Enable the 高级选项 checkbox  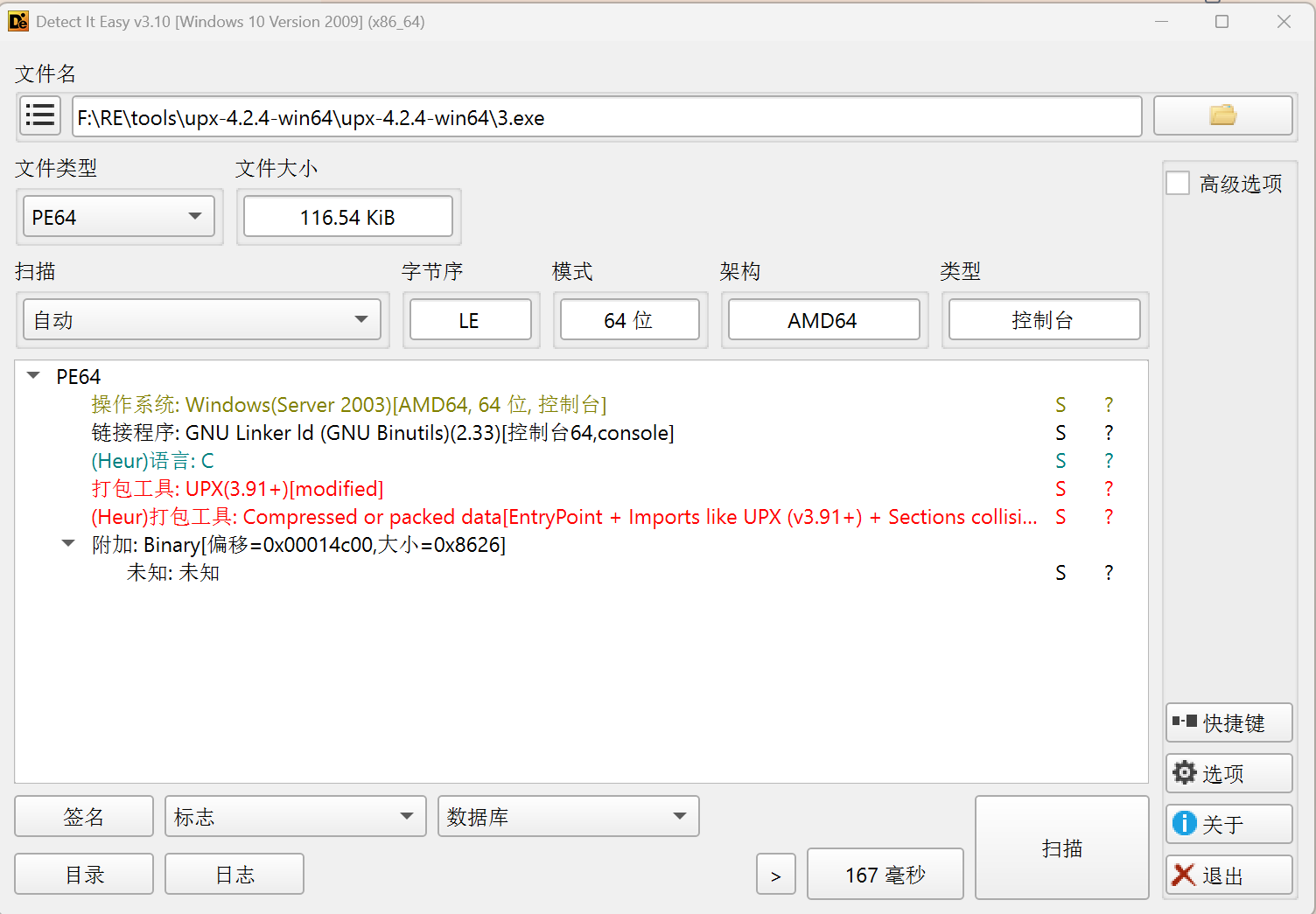click(1177, 183)
